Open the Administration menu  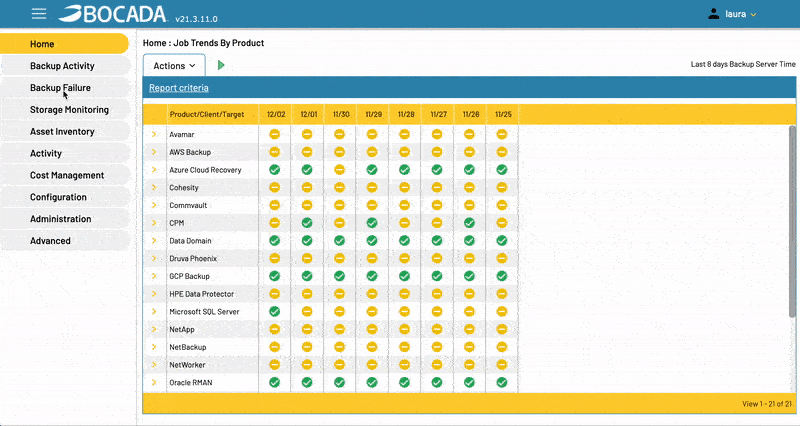pyautogui.click(x=64, y=219)
